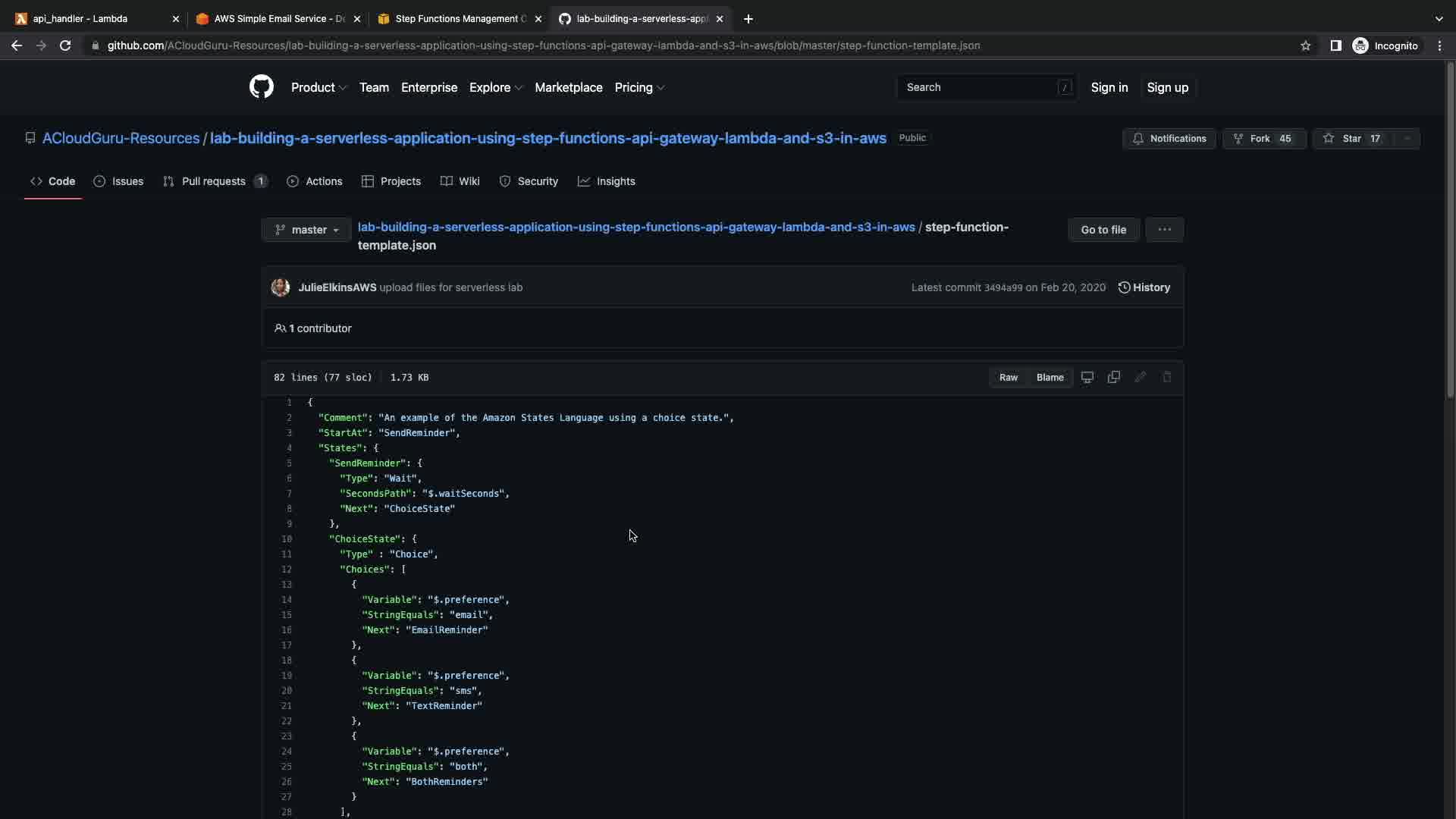Click the GitHub logo icon
This screenshot has width=1456, height=819.
tap(261, 87)
